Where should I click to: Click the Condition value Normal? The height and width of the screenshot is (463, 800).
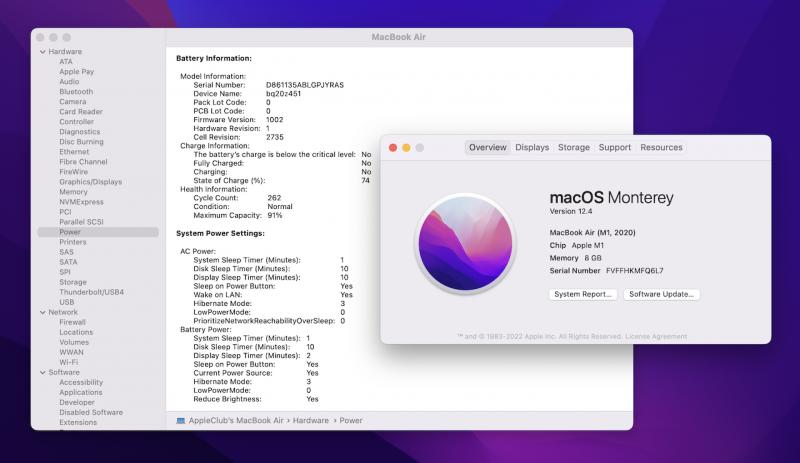pos(280,207)
